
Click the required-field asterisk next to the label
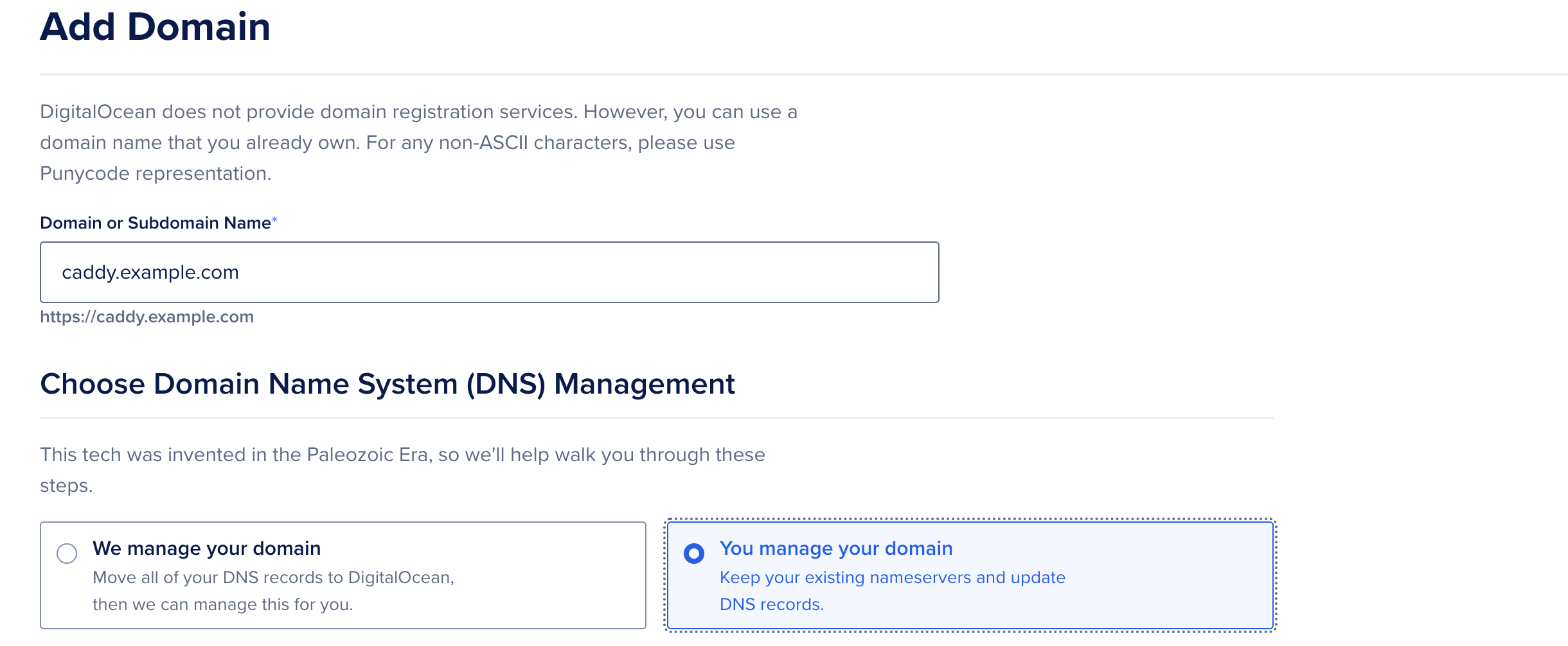click(274, 221)
